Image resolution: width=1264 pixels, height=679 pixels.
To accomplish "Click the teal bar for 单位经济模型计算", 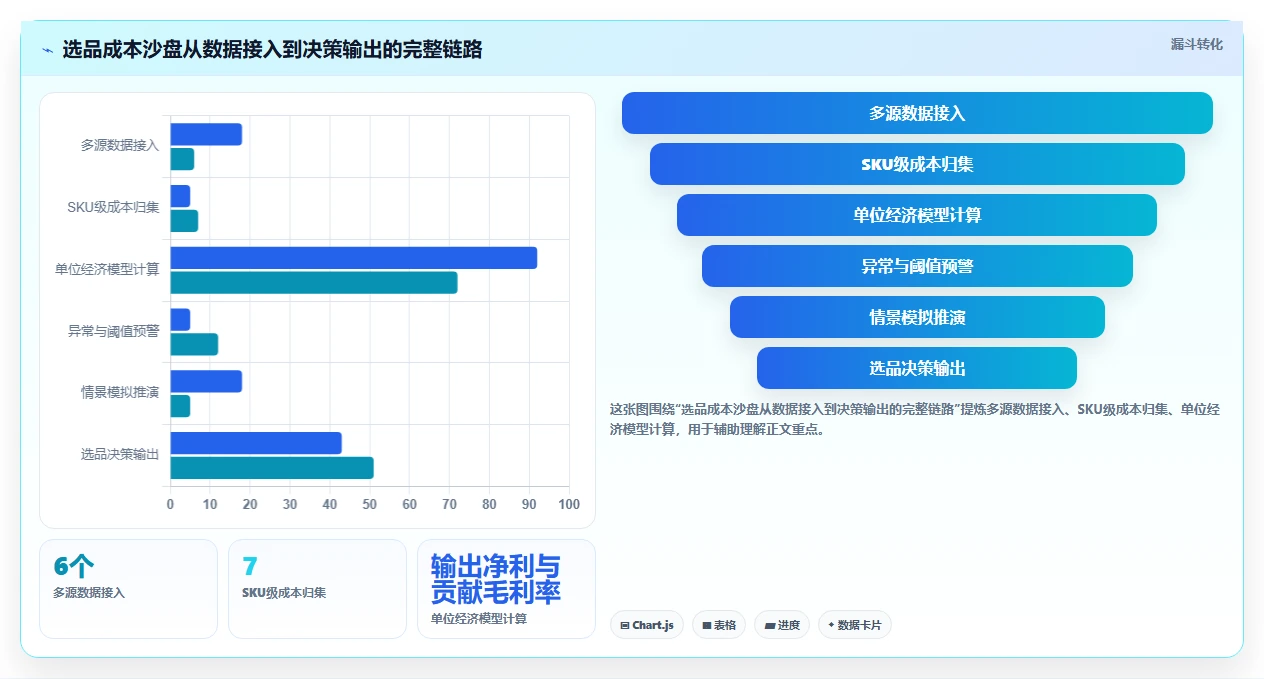I will tap(313, 283).
